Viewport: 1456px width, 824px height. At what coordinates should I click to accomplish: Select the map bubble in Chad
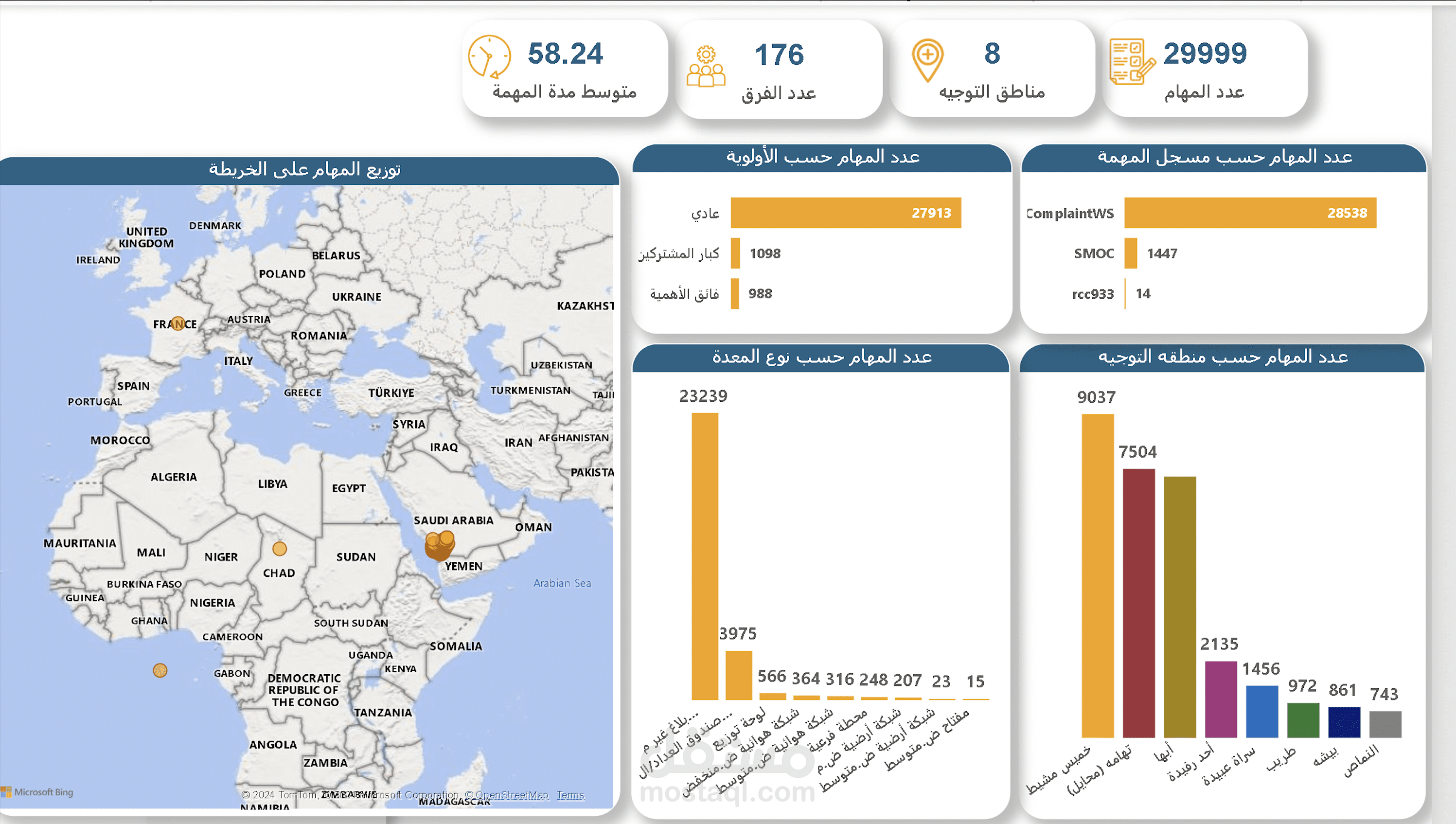[x=280, y=548]
